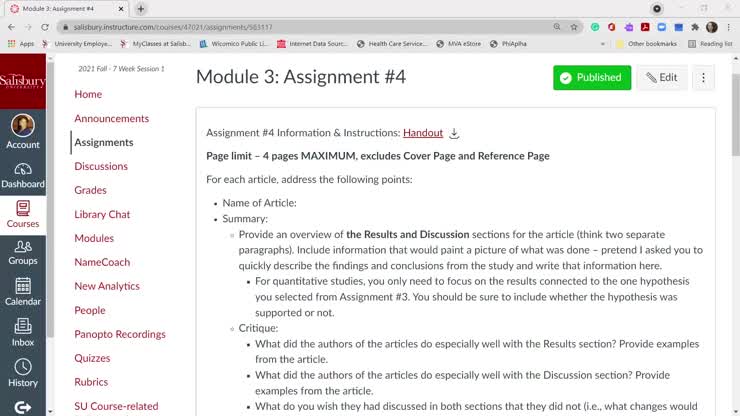Screen dimensions: 740x416
Task: Open Courses in global navigation
Action: 23,214
